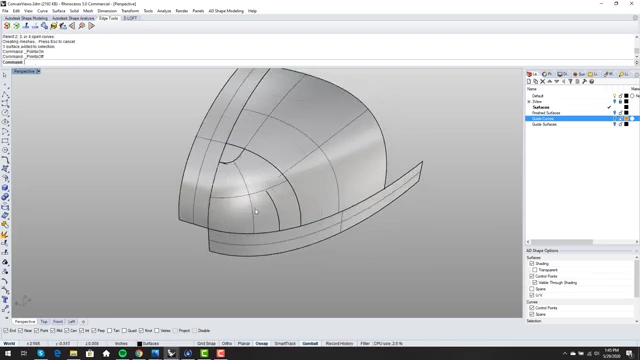Select the solid box tool in sidebar

[5, 188]
